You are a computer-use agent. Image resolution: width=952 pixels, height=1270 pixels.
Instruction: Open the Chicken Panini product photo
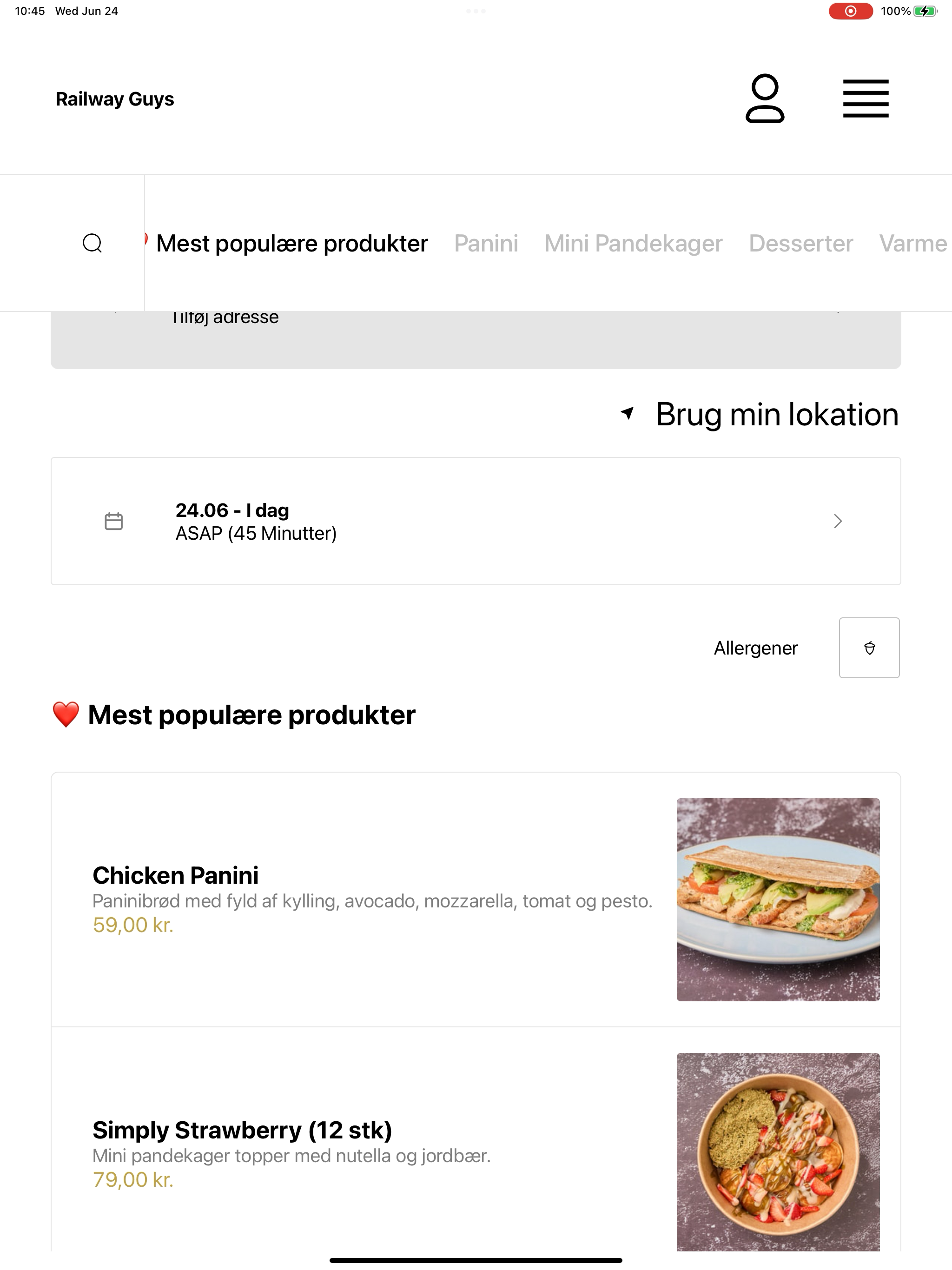point(778,900)
